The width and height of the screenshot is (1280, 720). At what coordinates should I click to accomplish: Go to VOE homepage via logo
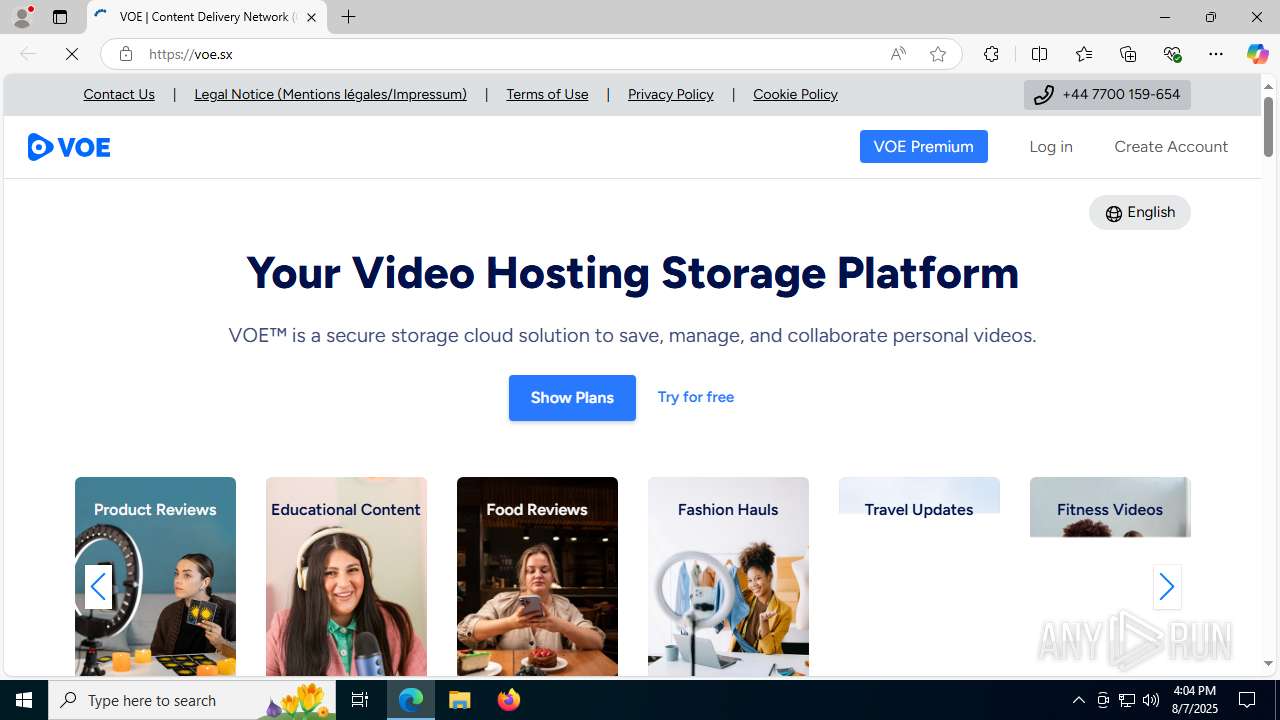coord(69,147)
